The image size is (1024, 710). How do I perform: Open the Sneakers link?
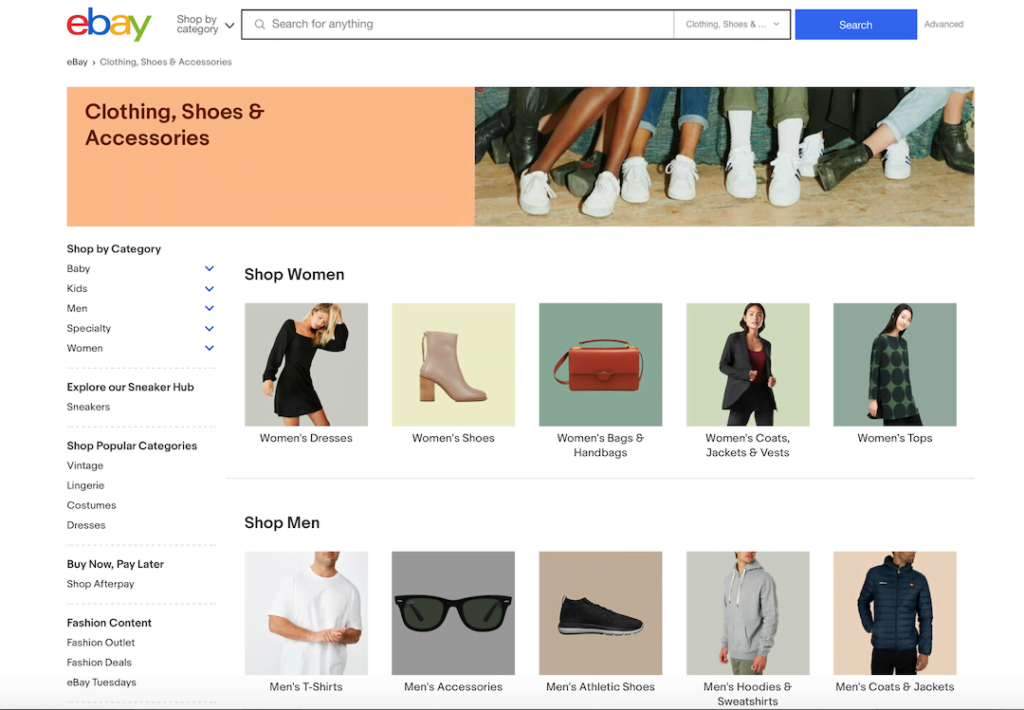[88, 407]
